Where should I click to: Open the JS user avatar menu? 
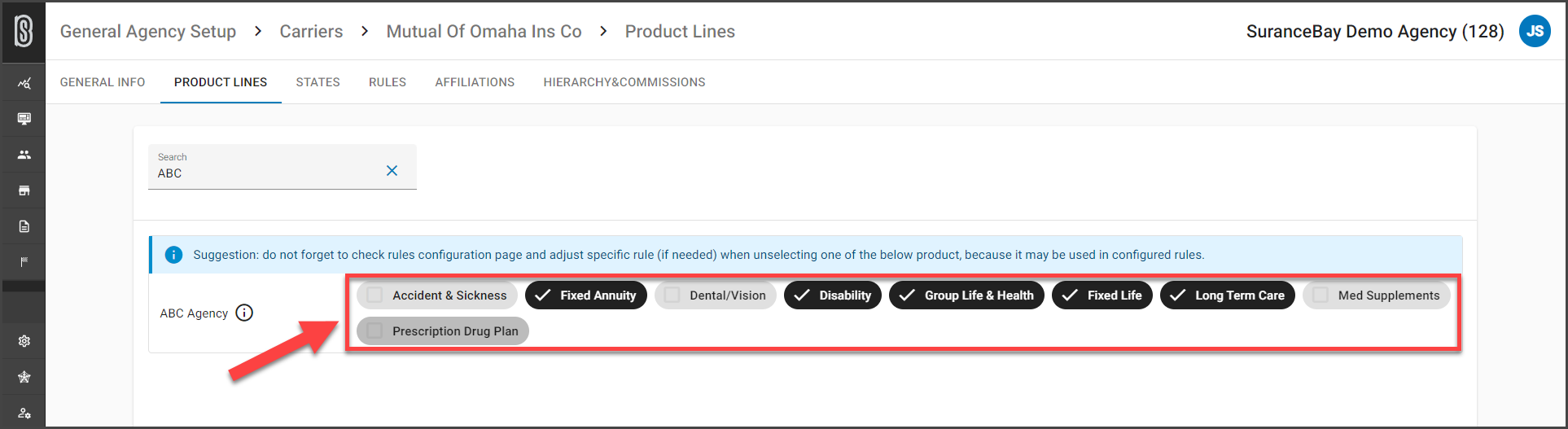point(1535,31)
